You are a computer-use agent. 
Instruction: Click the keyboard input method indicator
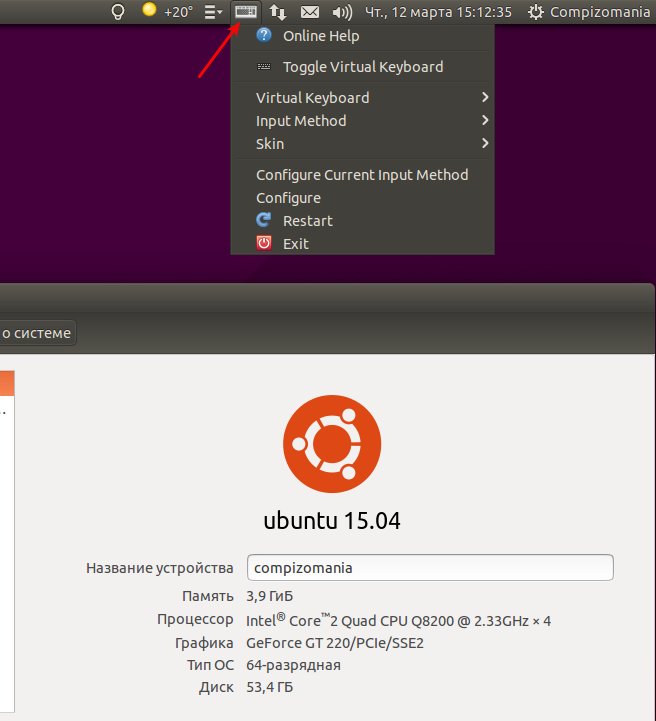pyautogui.click(x=246, y=11)
